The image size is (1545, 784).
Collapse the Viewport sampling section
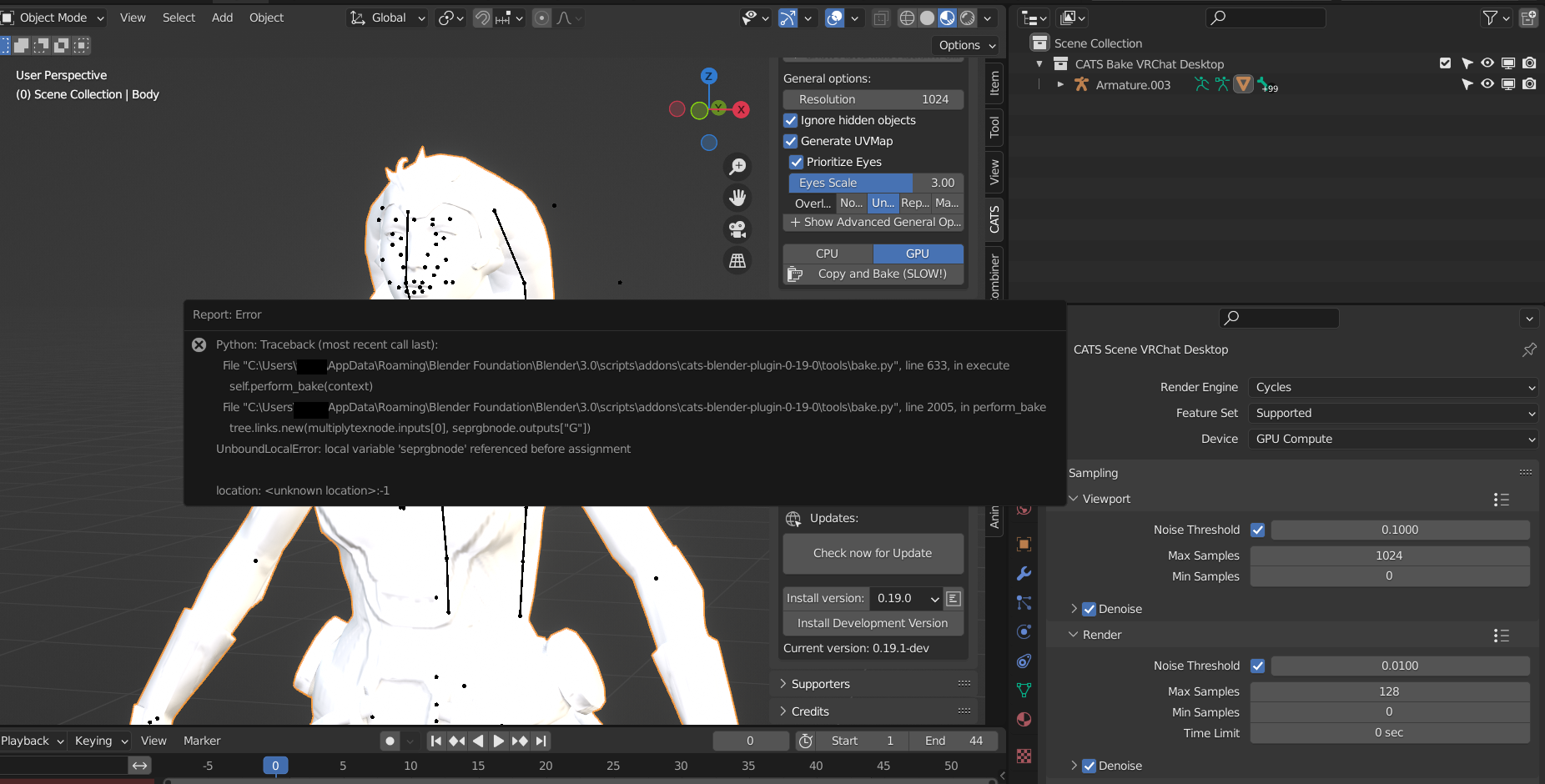click(1074, 499)
